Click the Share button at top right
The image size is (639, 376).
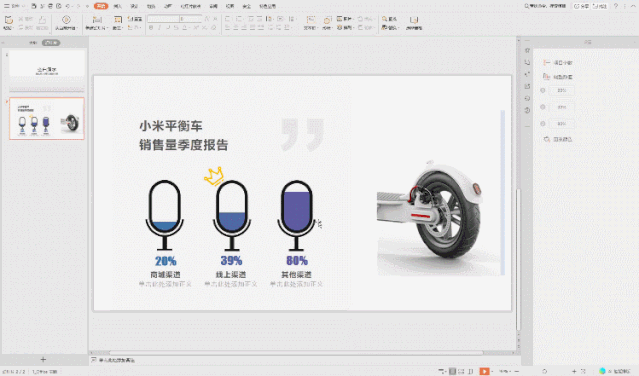click(582, 6)
